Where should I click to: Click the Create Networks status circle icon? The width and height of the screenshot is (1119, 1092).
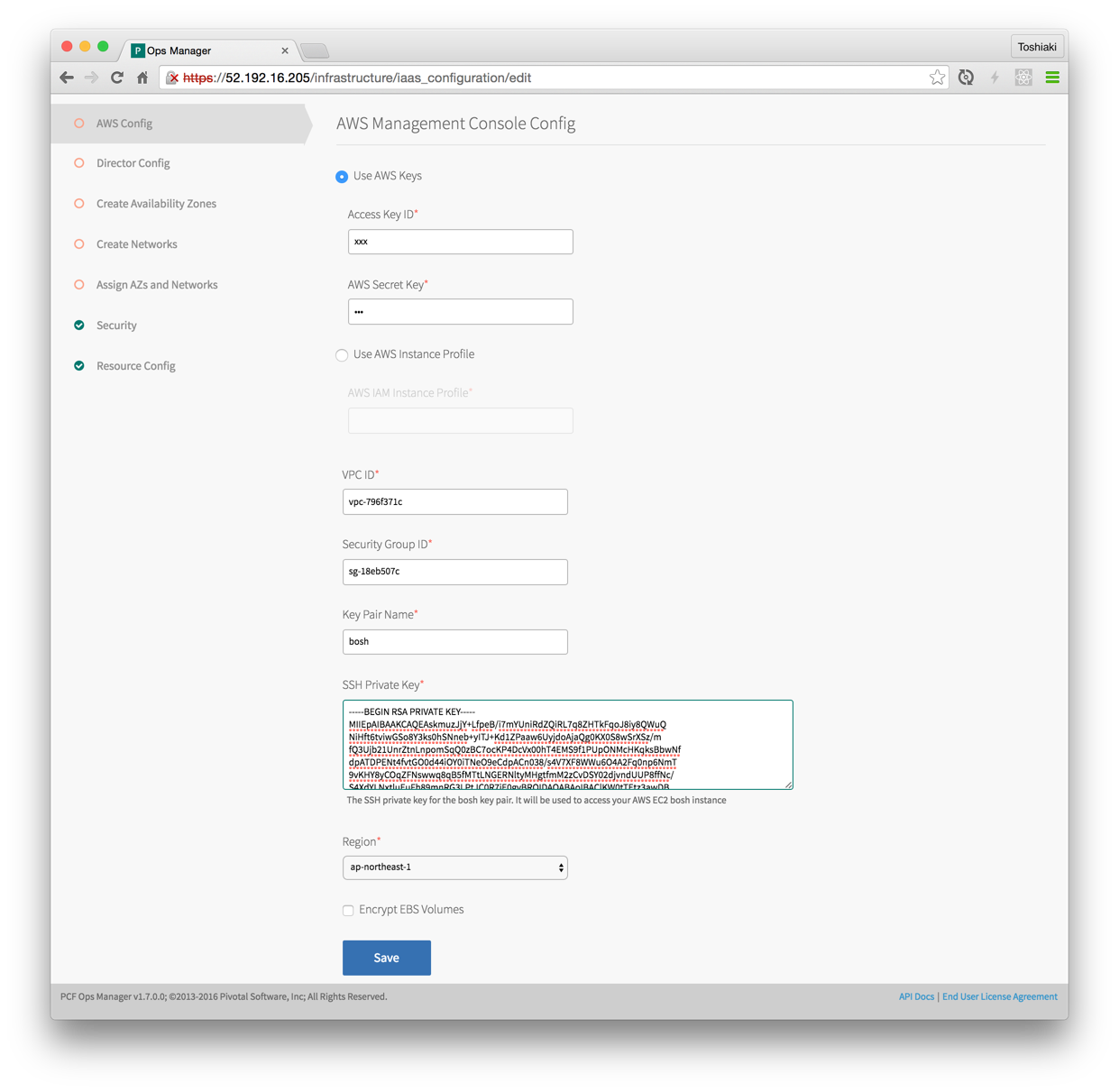pyautogui.click(x=79, y=244)
